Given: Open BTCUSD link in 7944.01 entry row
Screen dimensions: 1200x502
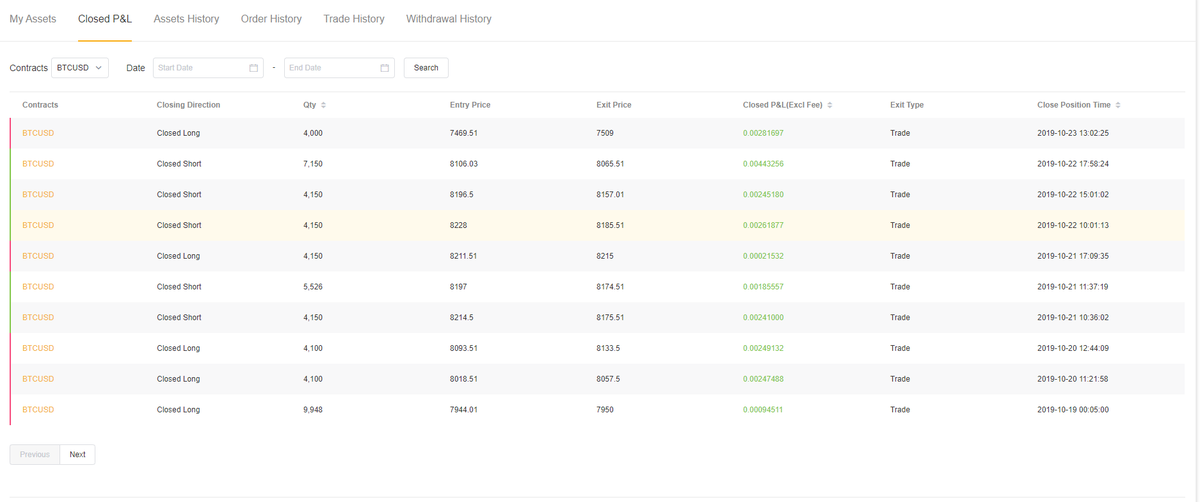Looking at the screenshot, I should [x=38, y=410].
